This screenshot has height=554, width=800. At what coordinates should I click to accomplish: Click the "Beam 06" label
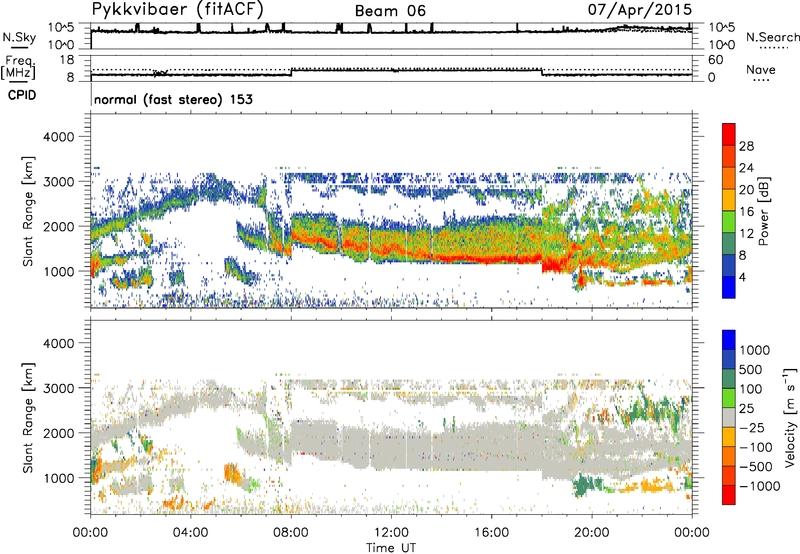coord(390,11)
